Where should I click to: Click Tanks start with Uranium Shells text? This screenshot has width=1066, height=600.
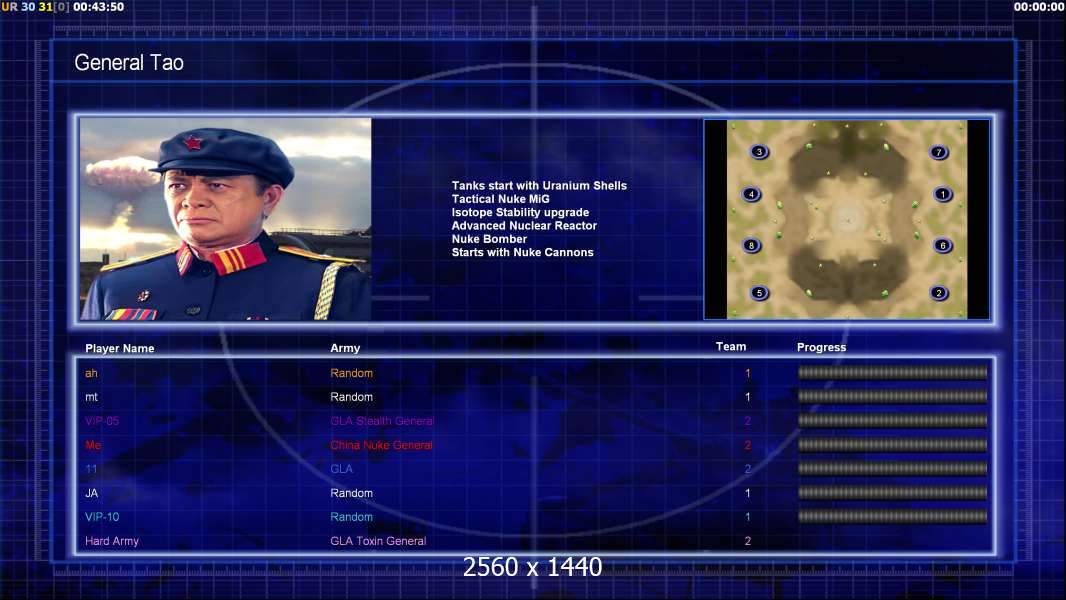click(539, 186)
